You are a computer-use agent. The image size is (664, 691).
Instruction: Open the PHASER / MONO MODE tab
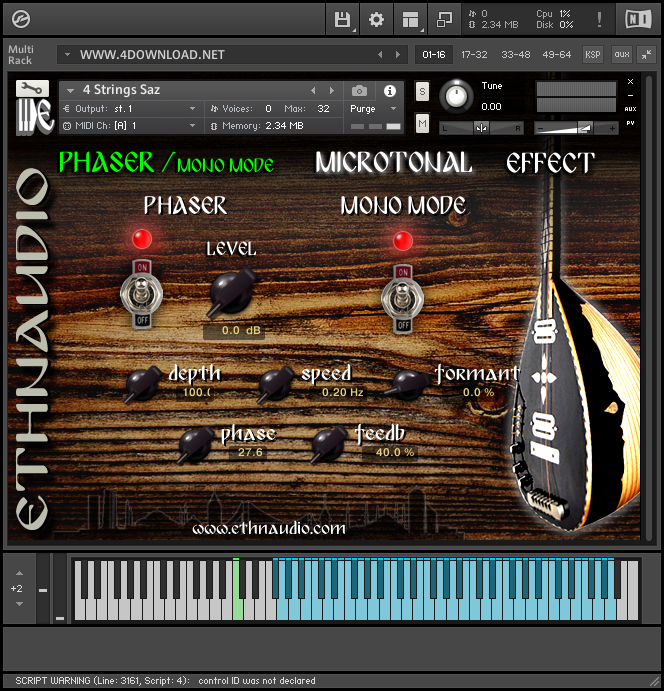coord(166,162)
